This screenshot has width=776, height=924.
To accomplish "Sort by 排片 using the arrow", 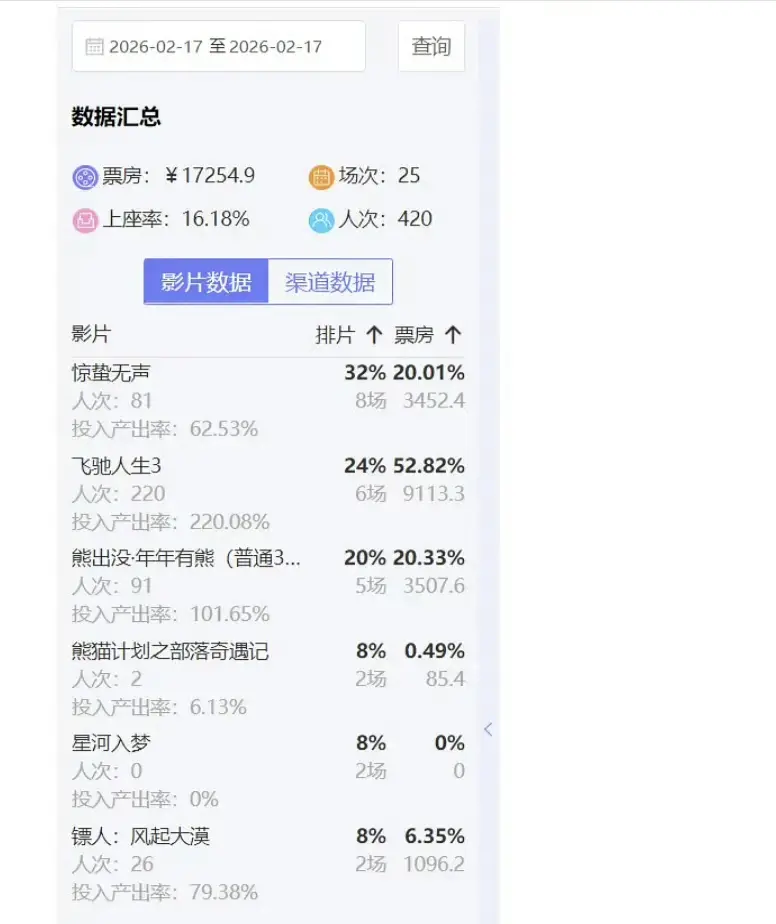I will pyautogui.click(x=373, y=335).
